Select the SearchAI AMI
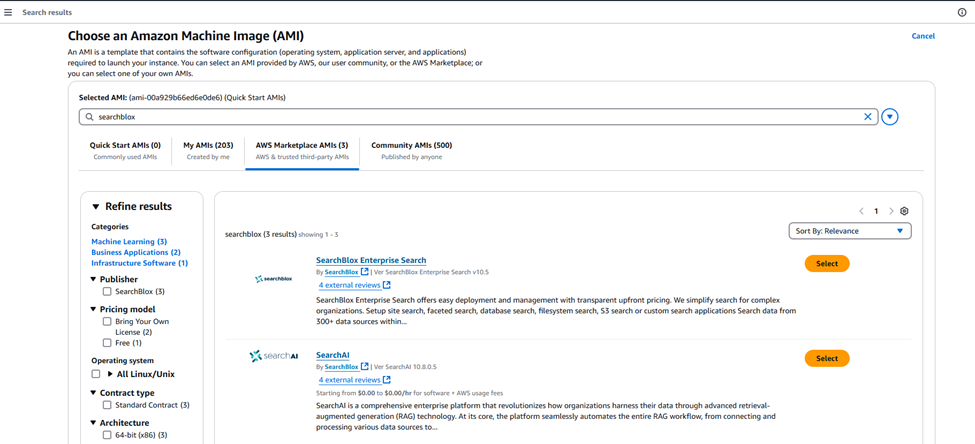 click(826, 358)
